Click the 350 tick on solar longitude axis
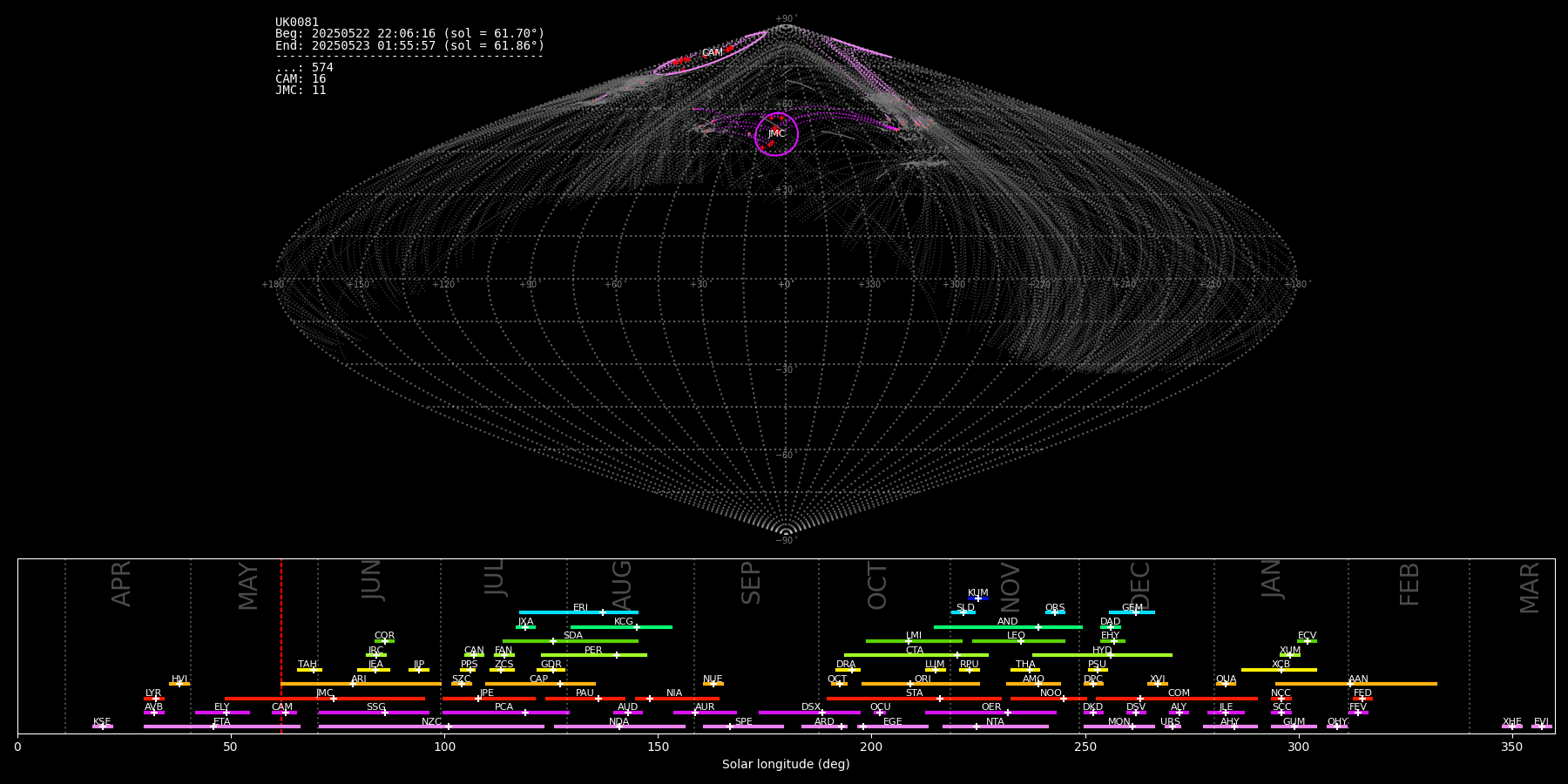Viewport: 1568px width, 784px height. 1512,747
